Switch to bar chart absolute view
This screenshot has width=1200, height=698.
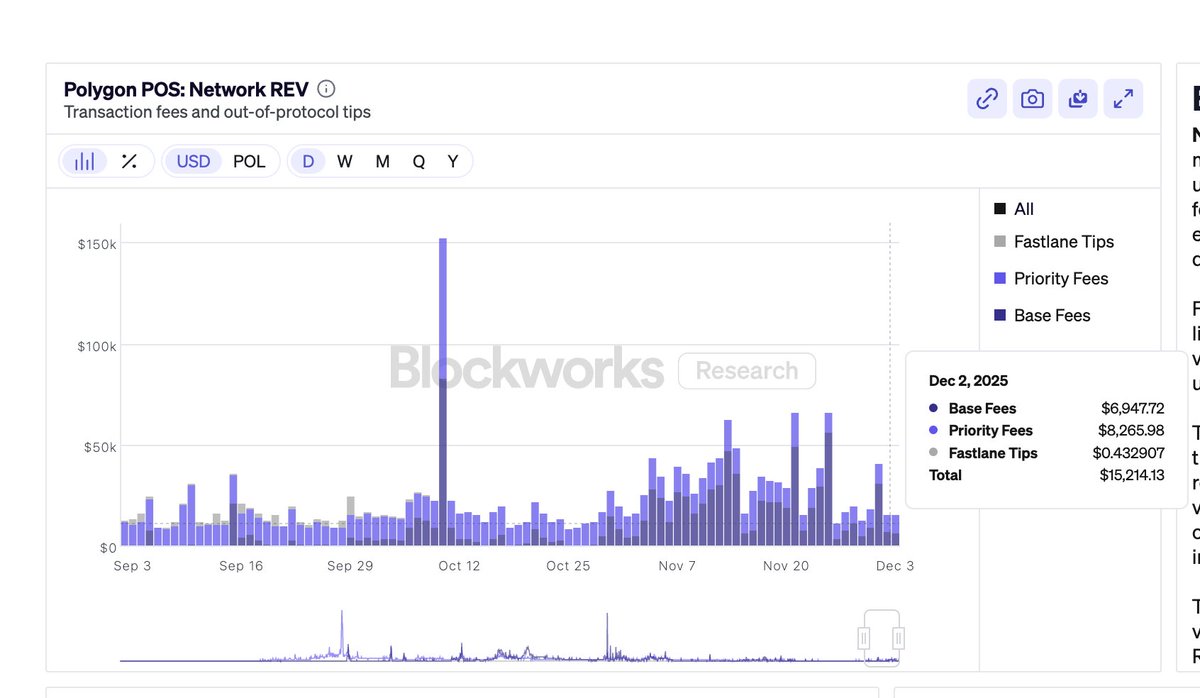click(x=84, y=161)
